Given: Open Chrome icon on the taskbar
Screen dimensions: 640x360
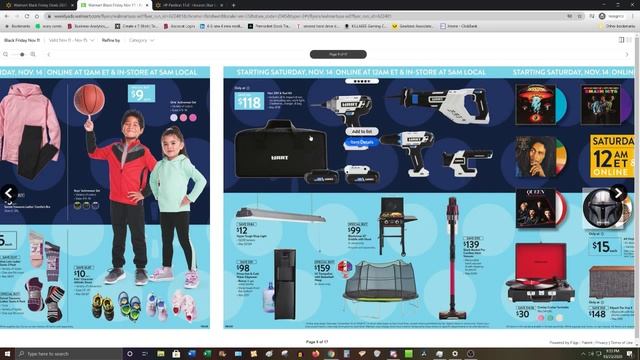Looking at the screenshot, I should pyautogui.click(x=331, y=354).
